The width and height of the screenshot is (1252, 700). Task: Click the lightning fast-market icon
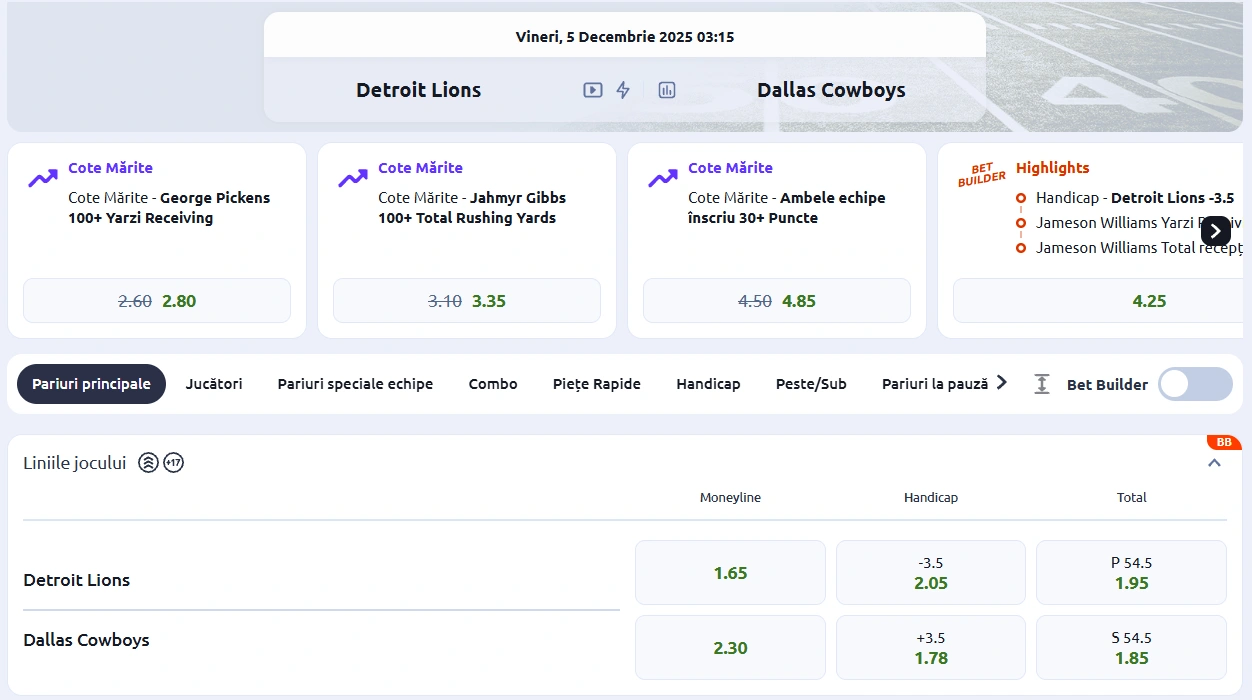(x=623, y=89)
